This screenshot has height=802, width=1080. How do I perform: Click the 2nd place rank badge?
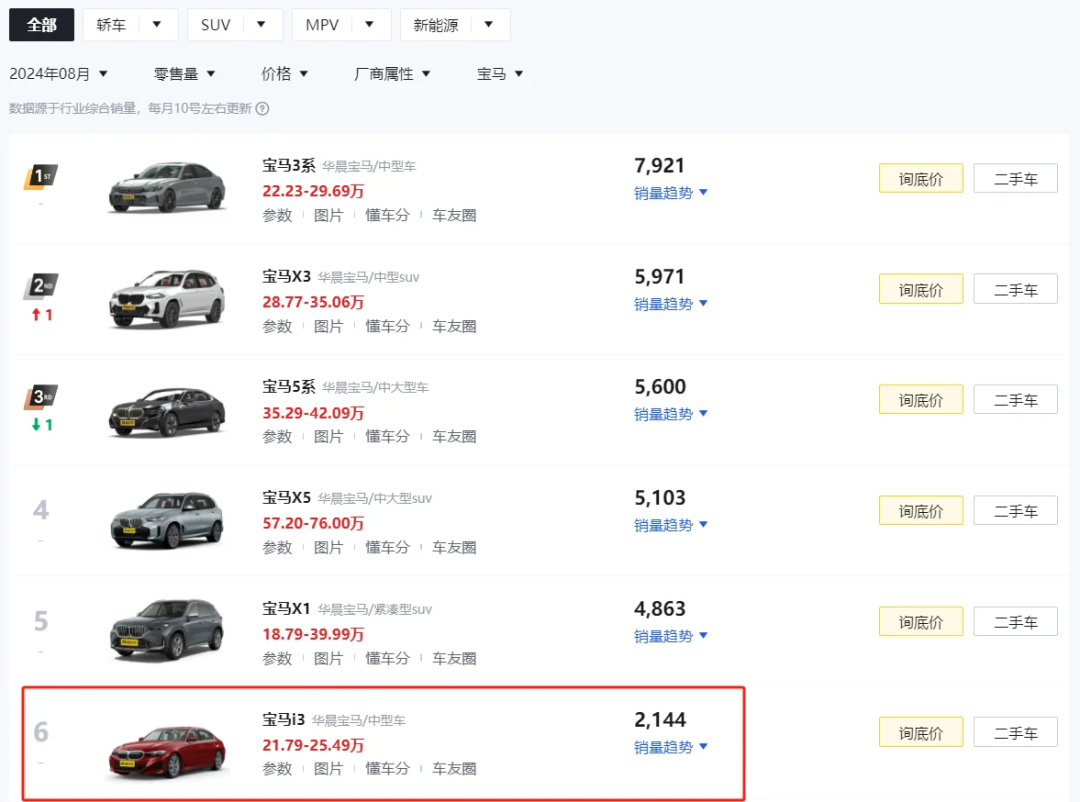pos(41,287)
